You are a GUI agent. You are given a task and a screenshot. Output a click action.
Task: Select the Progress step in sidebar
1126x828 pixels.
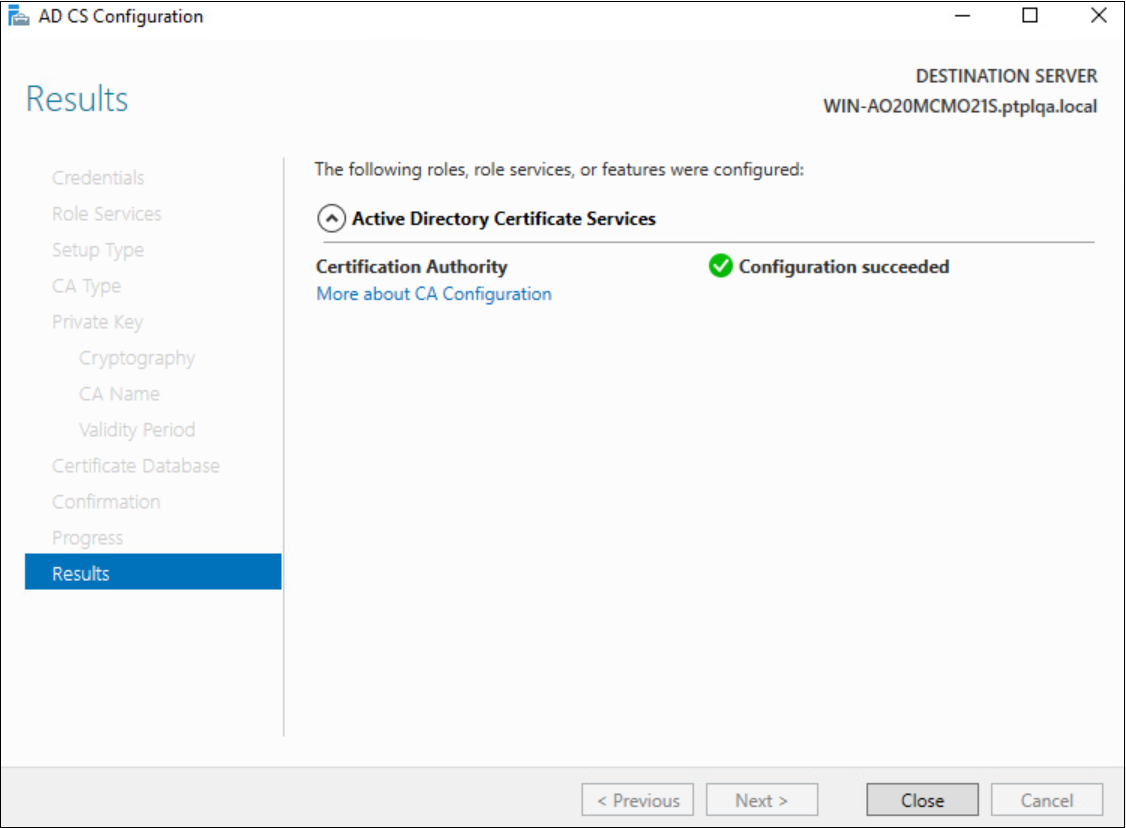tap(87, 538)
